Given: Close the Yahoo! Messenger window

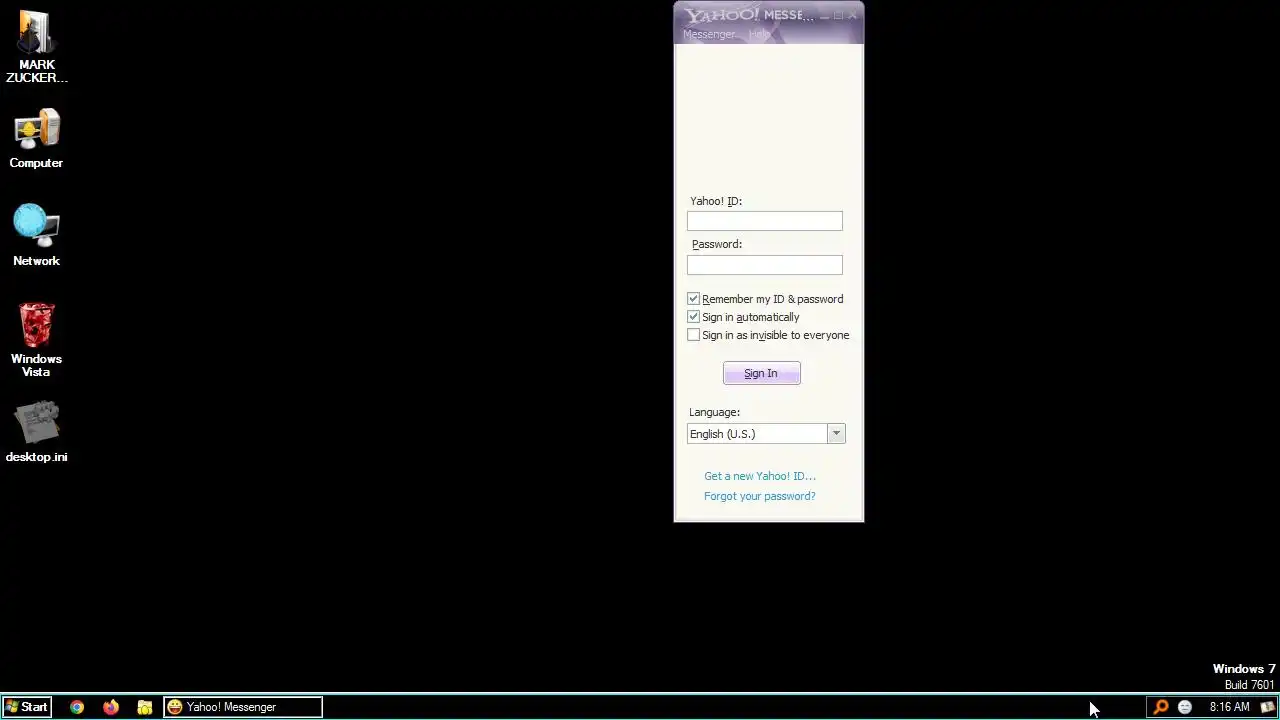Looking at the screenshot, I should pyautogui.click(x=852, y=15).
